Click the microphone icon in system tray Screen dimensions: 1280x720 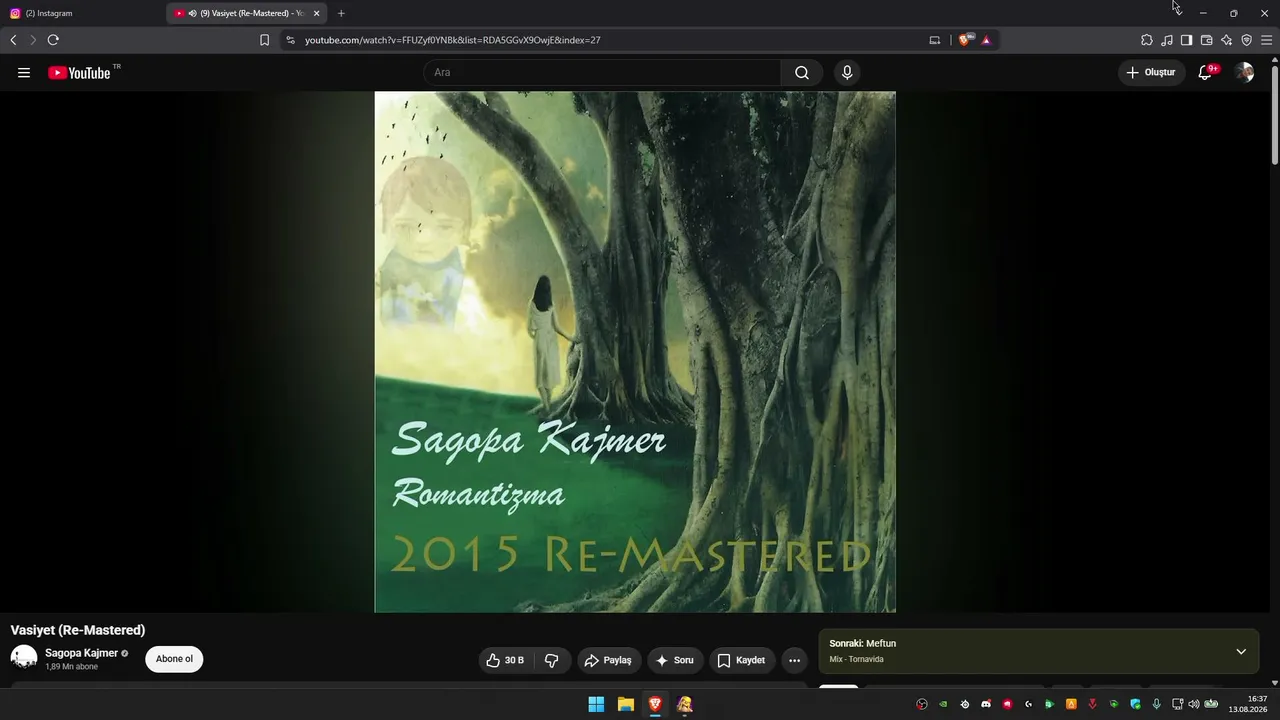pos(1157,704)
